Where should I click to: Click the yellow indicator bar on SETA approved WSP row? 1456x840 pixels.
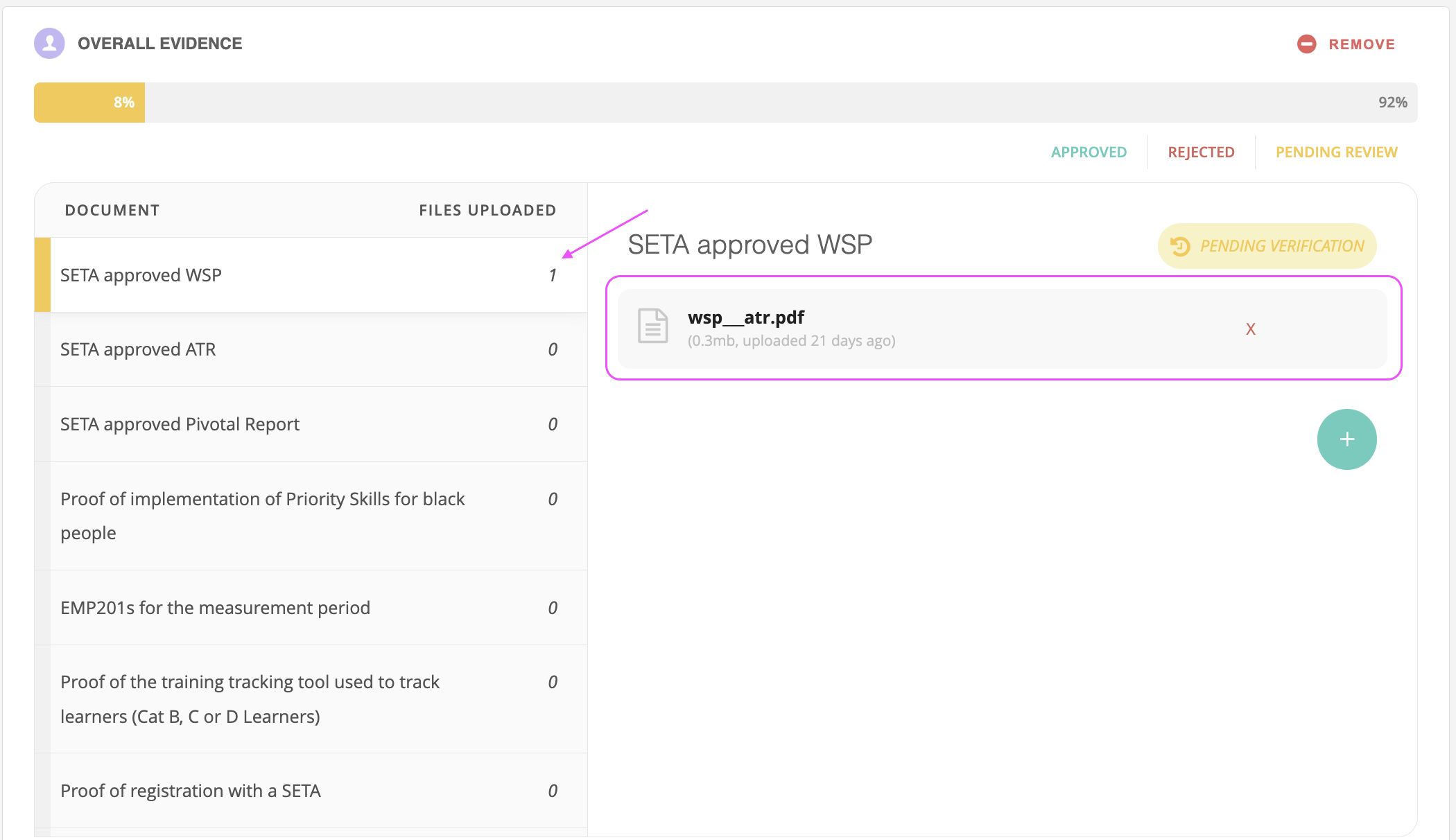[x=42, y=274]
